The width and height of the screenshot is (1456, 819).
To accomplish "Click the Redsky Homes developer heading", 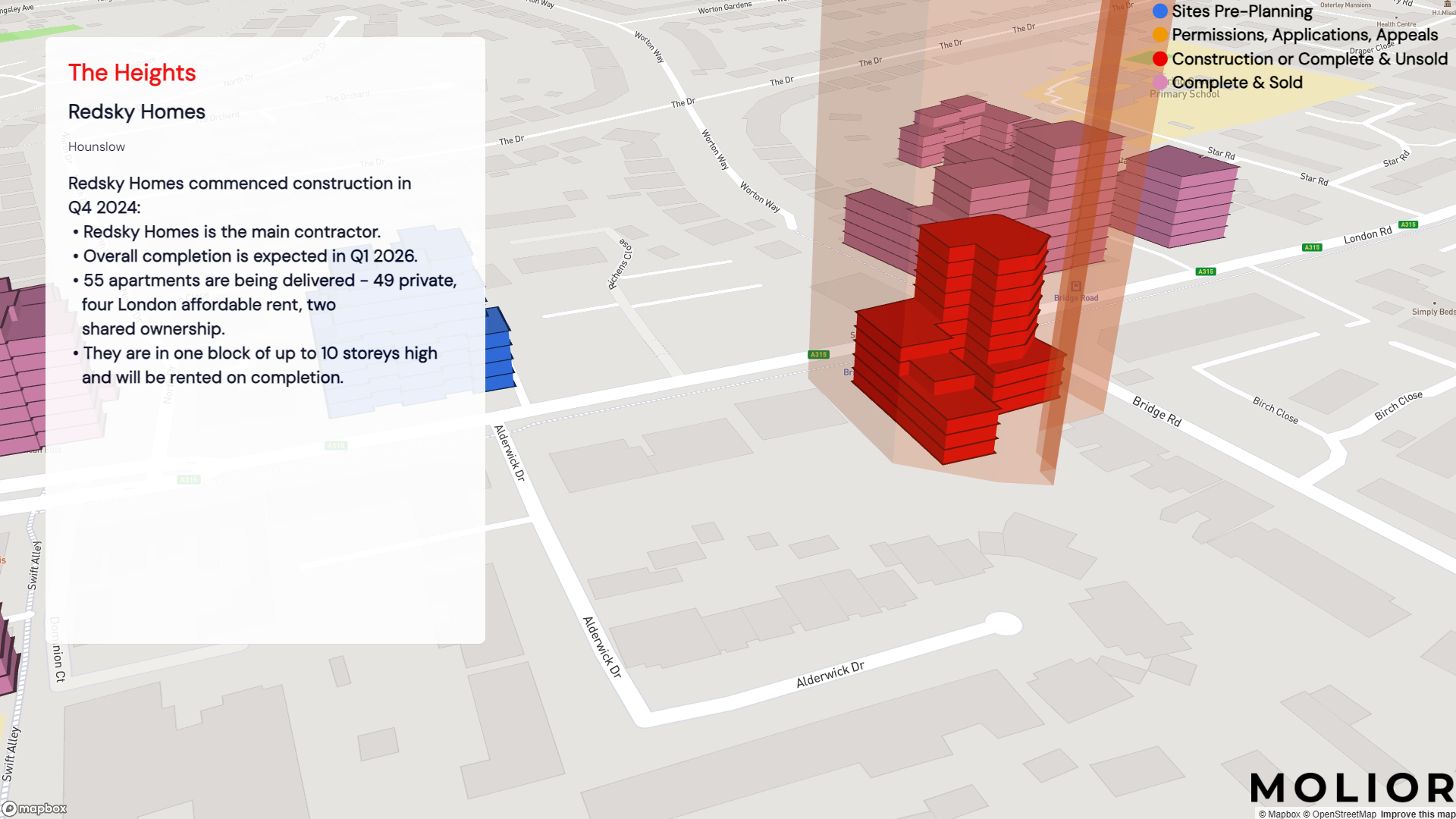I will click(x=136, y=112).
